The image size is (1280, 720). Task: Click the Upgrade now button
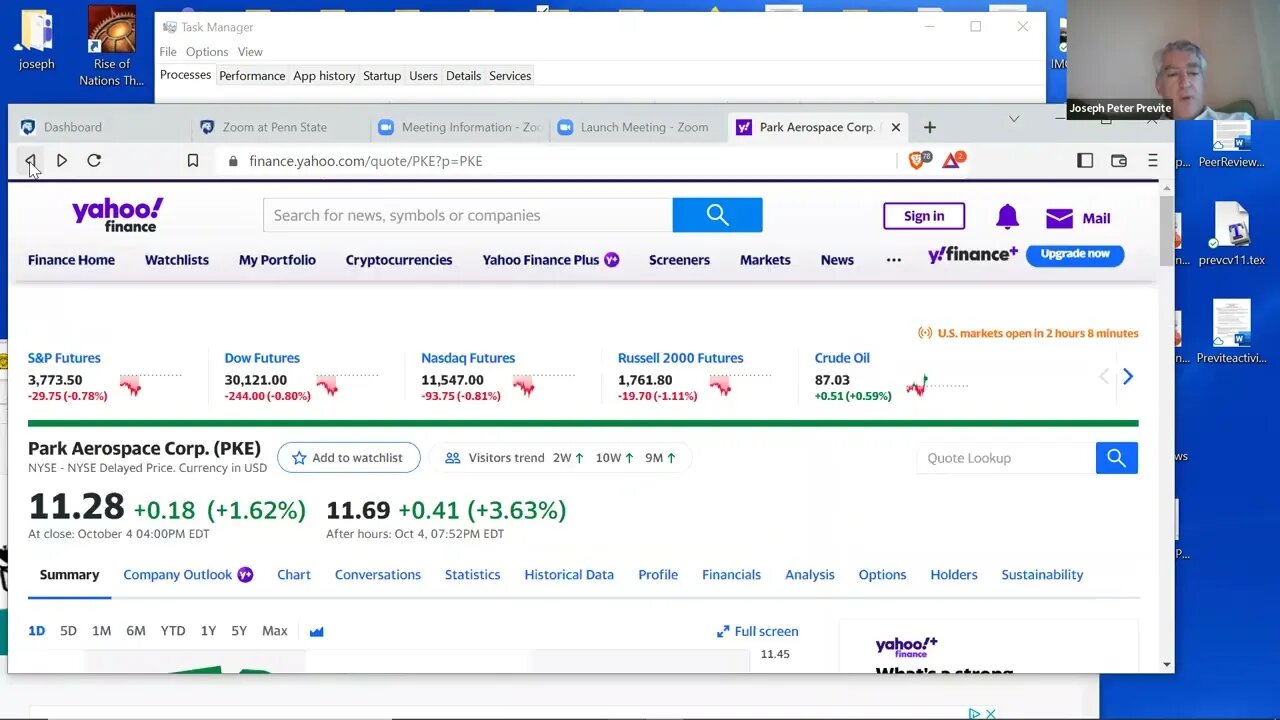pos(1075,254)
